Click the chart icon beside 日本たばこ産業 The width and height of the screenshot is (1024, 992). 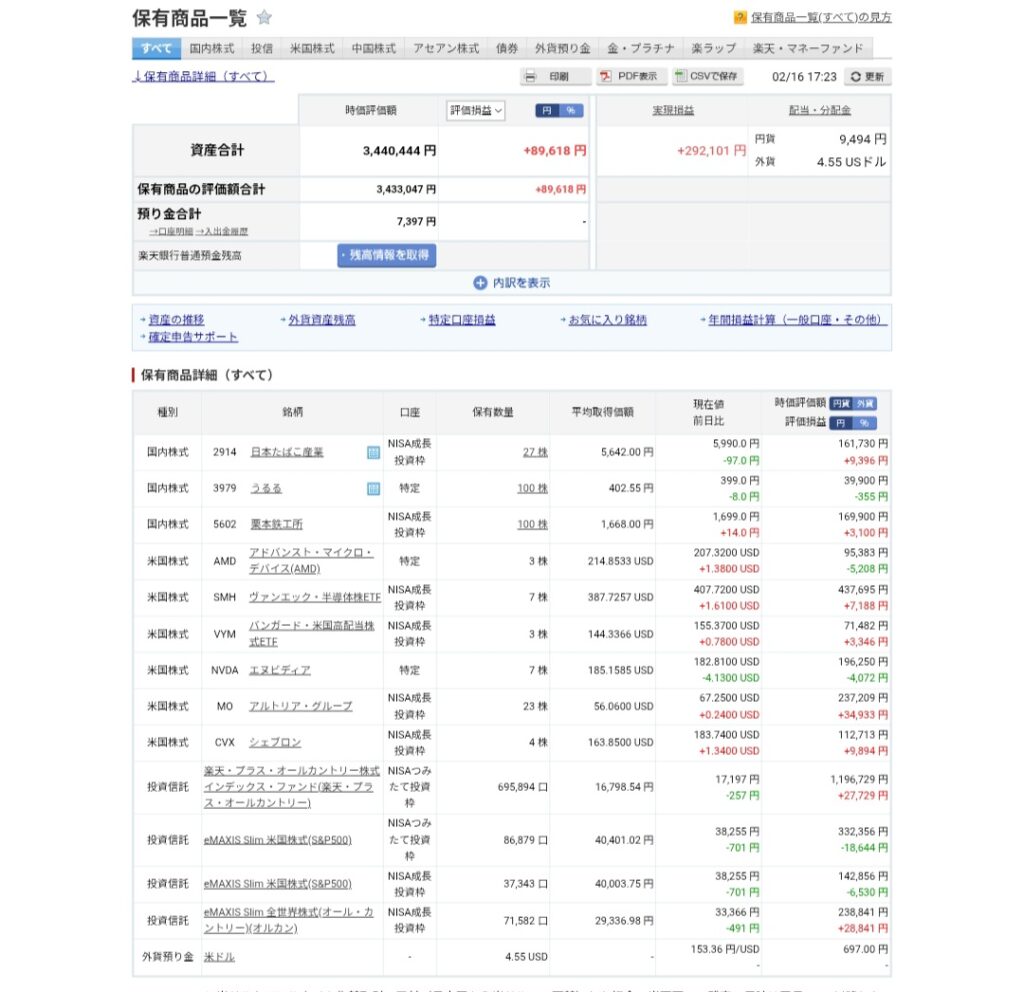[x=373, y=452]
